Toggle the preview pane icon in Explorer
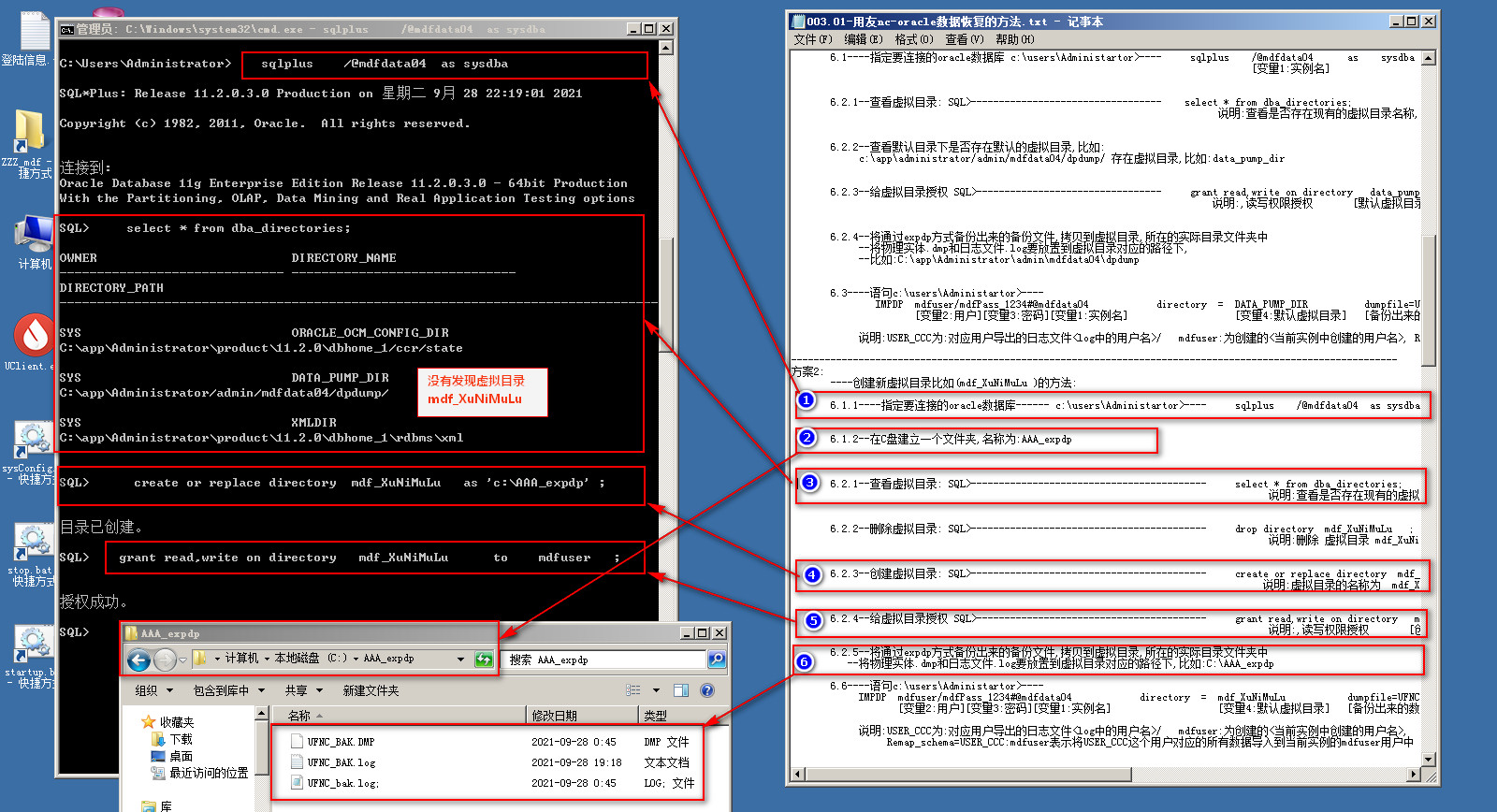 [681, 690]
